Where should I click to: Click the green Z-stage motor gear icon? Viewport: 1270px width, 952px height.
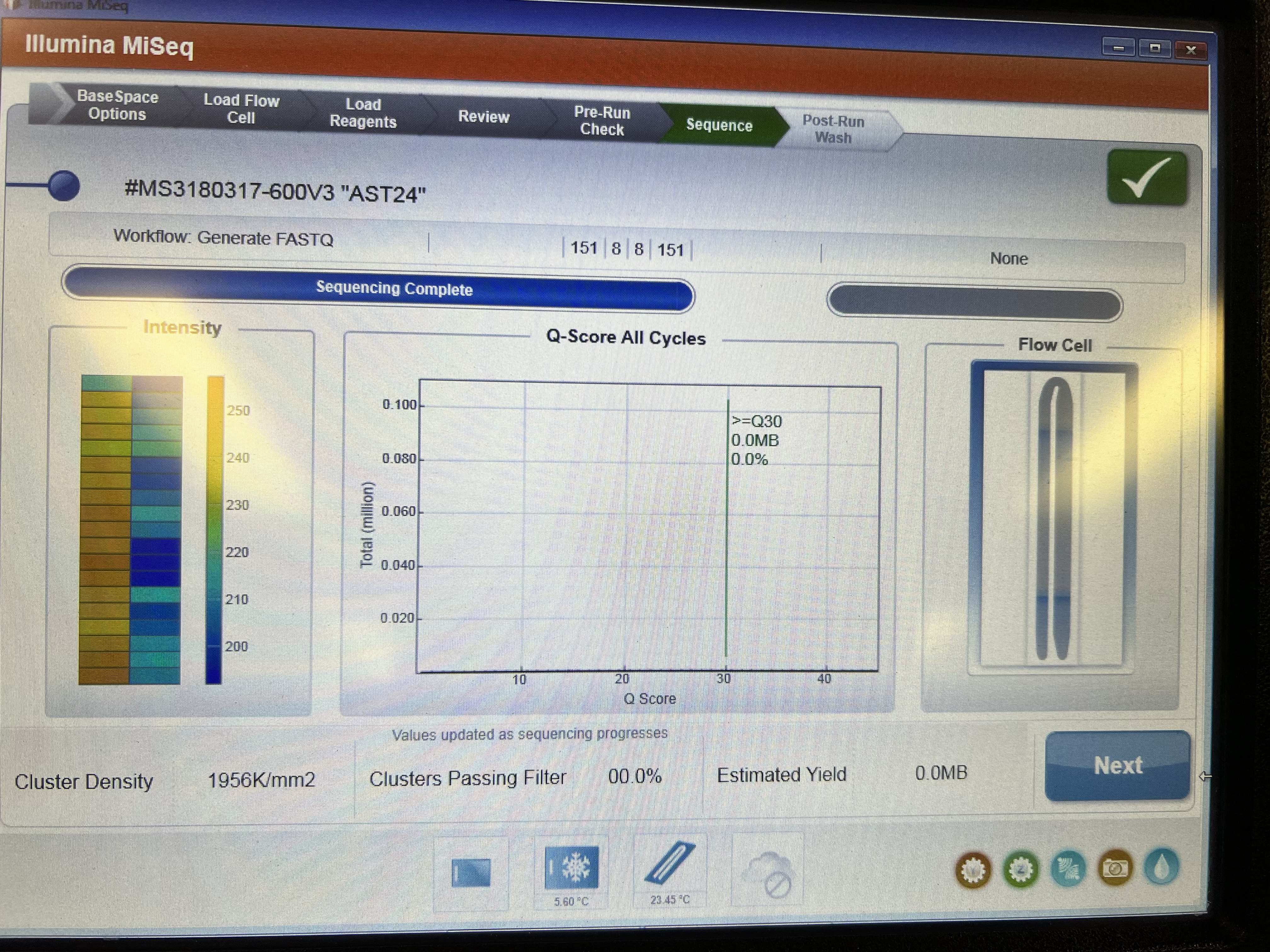coord(1021,870)
